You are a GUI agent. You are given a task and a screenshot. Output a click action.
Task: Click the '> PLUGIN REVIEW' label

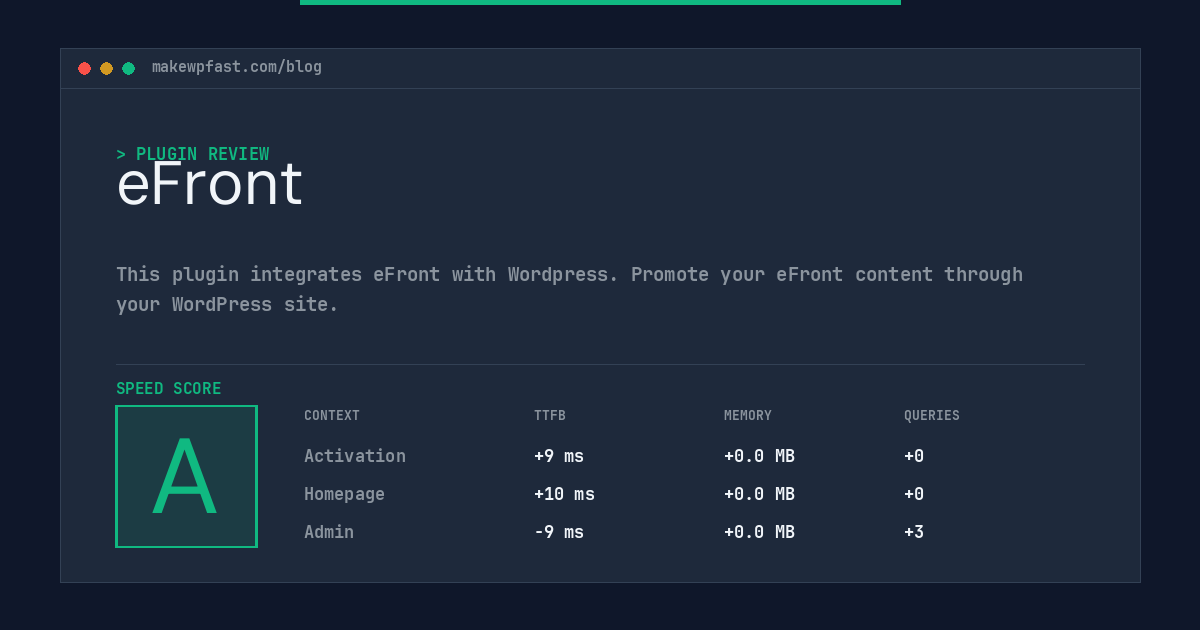pyautogui.click(x=192, y=154)
